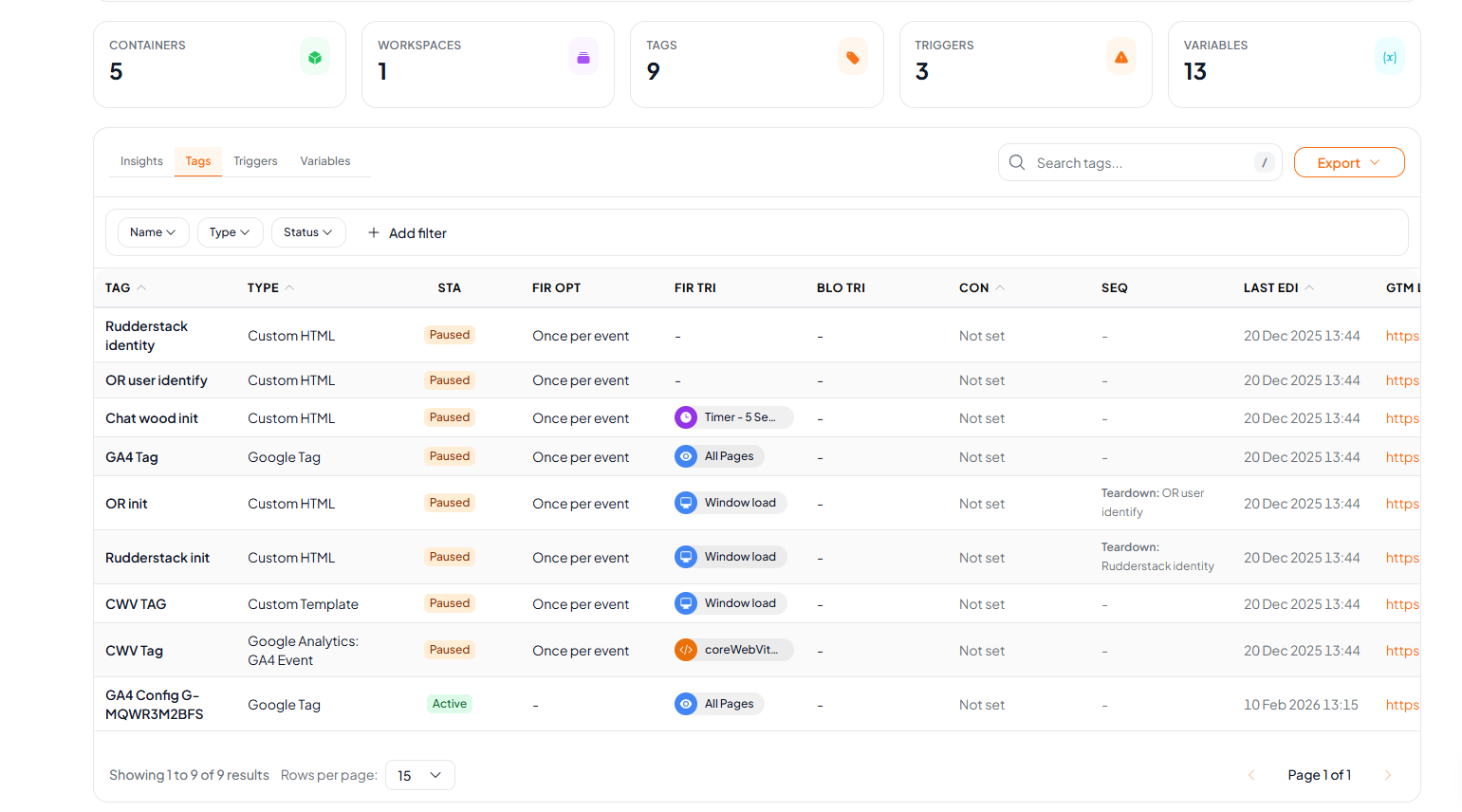Open the Export dropdown button

coord(1349,162)
